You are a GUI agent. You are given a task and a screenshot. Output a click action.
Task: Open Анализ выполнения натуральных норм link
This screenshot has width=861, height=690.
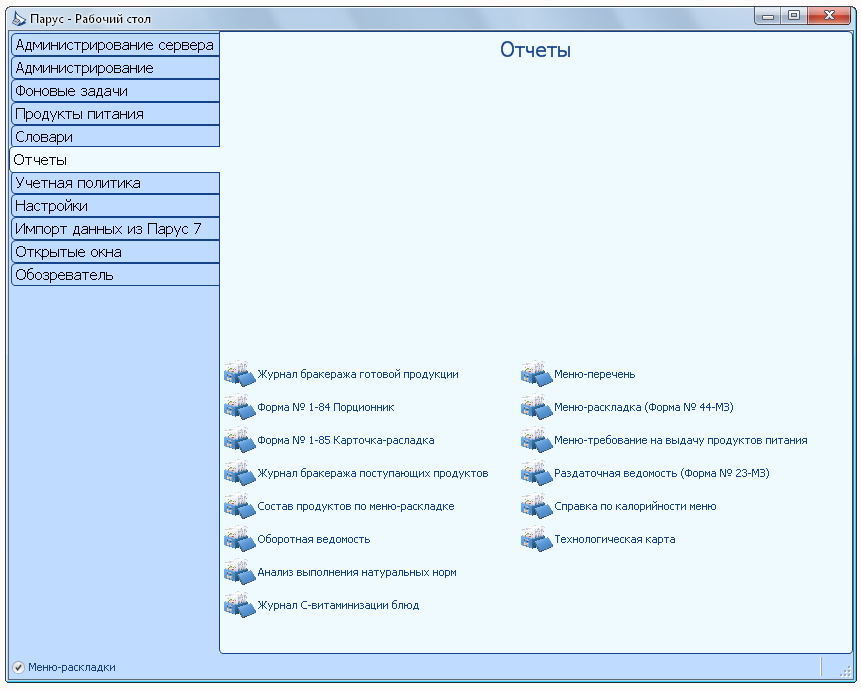356,572
